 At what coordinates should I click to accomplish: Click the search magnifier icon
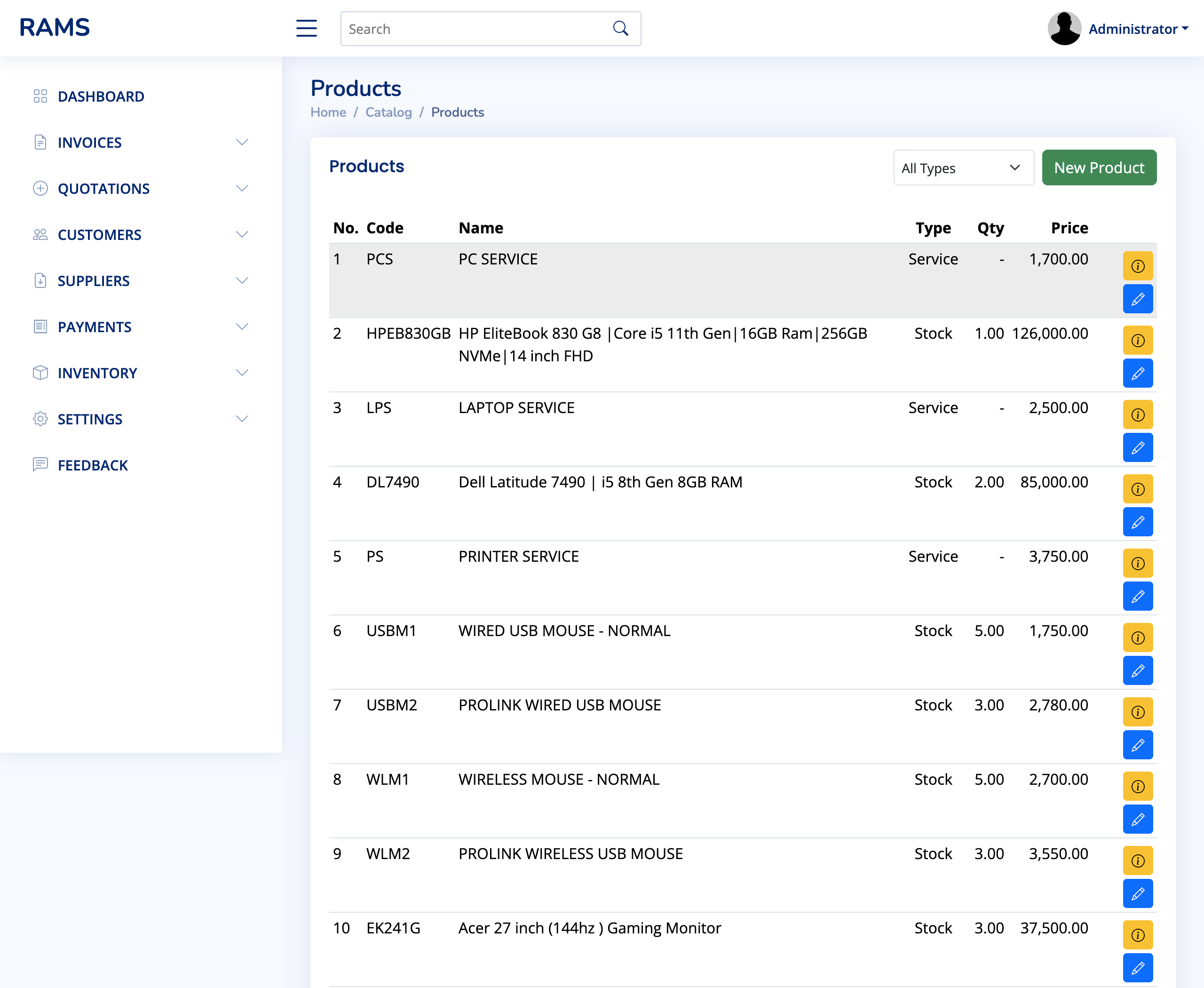[x=620, y=28]
